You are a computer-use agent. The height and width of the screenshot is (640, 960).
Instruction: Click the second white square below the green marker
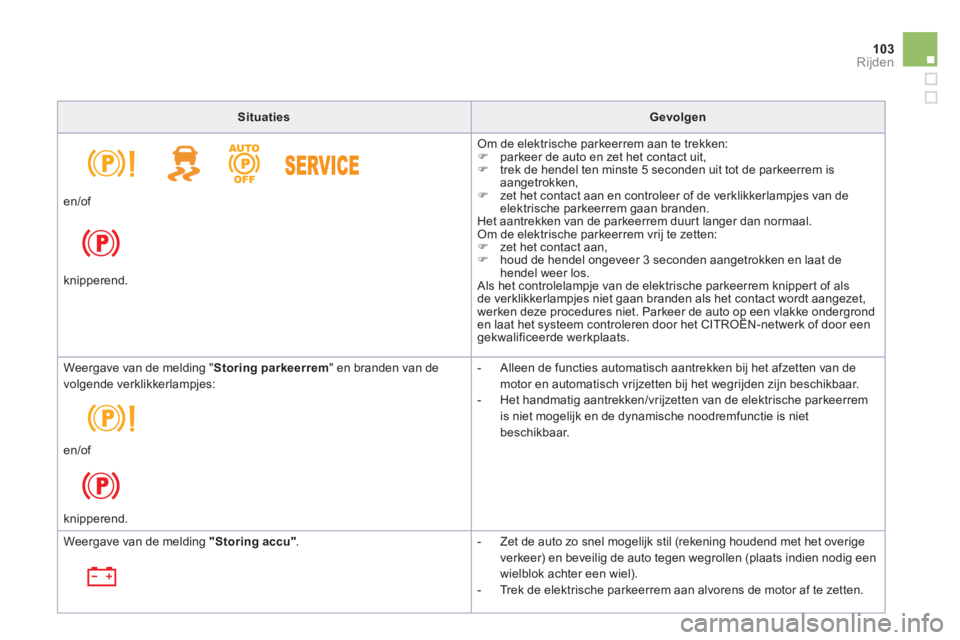coord(930,98)
